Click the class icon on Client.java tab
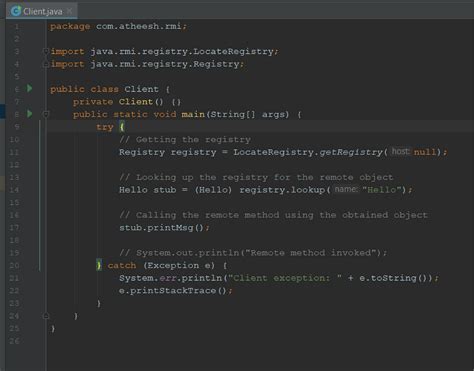 click(16, 11)
